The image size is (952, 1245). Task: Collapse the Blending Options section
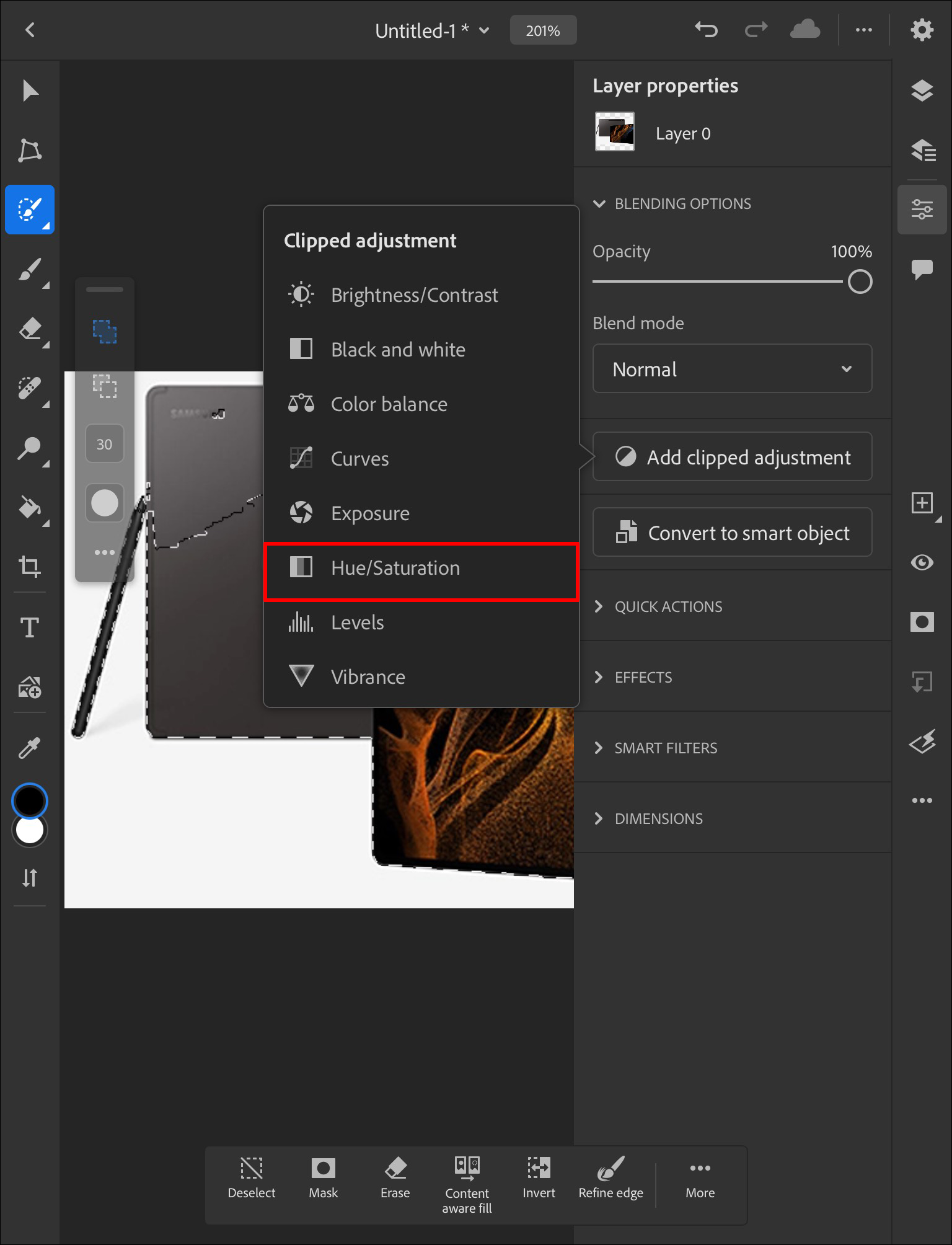(672, 204)
